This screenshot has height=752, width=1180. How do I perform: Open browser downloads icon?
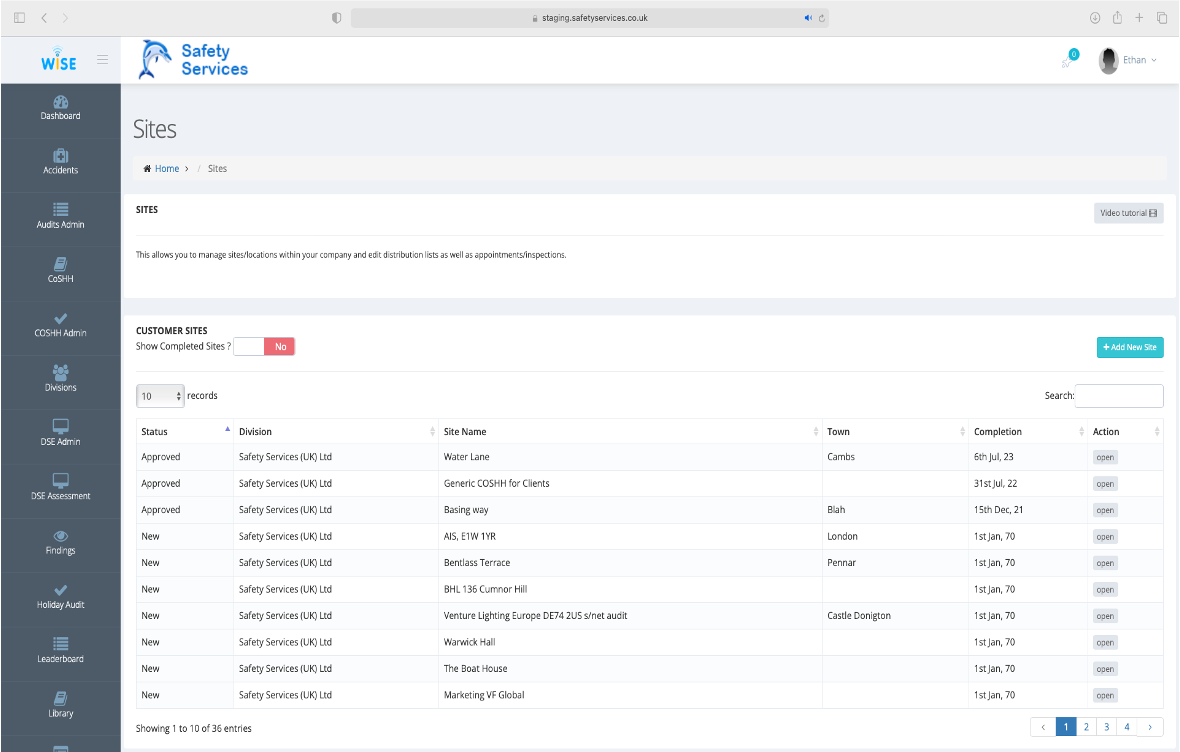pyautogui.click(x=1095, y=18)
